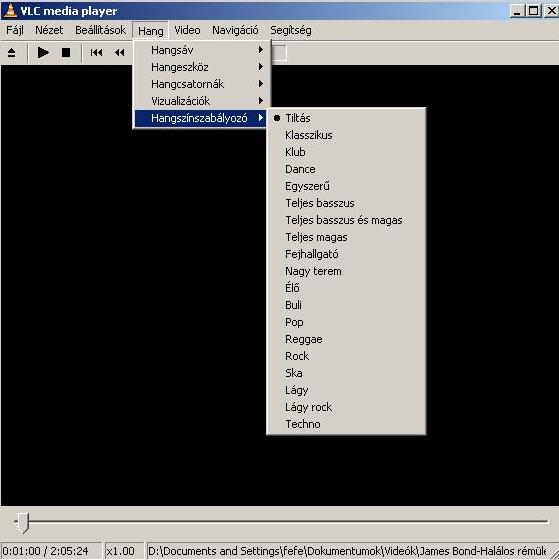Open the Navigáció menu

point(235,30)
